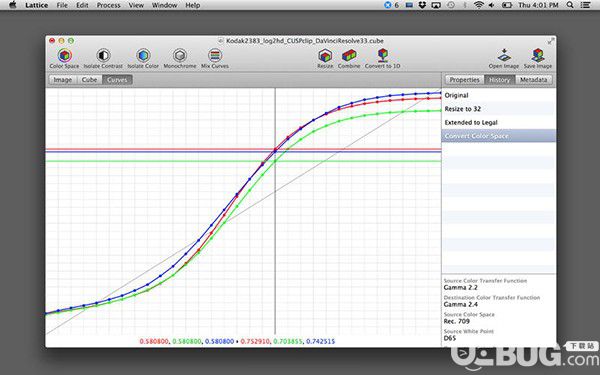The image size is (600, 375).
Task: Click the Convert to 1D icon
Action: click(x=383, y=59)
